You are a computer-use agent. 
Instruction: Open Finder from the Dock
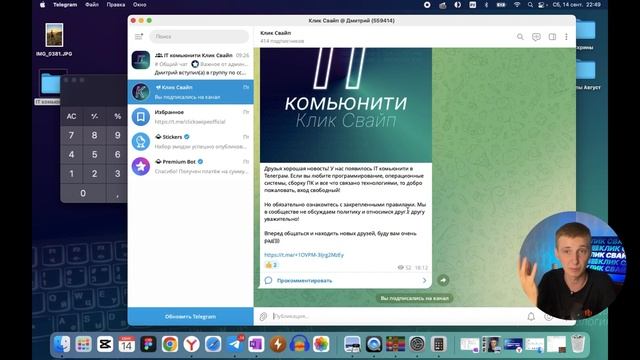(62, 344)
